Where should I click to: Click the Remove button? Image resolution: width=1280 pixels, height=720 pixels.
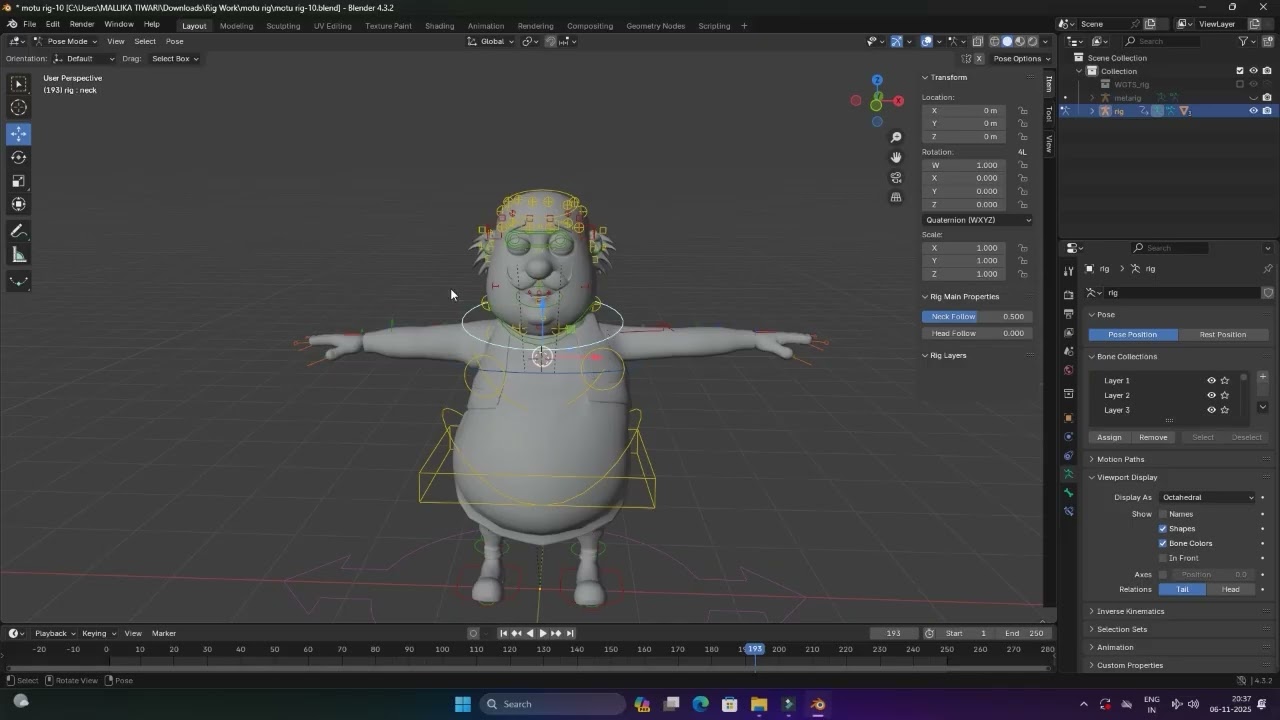click(1153, 437)
